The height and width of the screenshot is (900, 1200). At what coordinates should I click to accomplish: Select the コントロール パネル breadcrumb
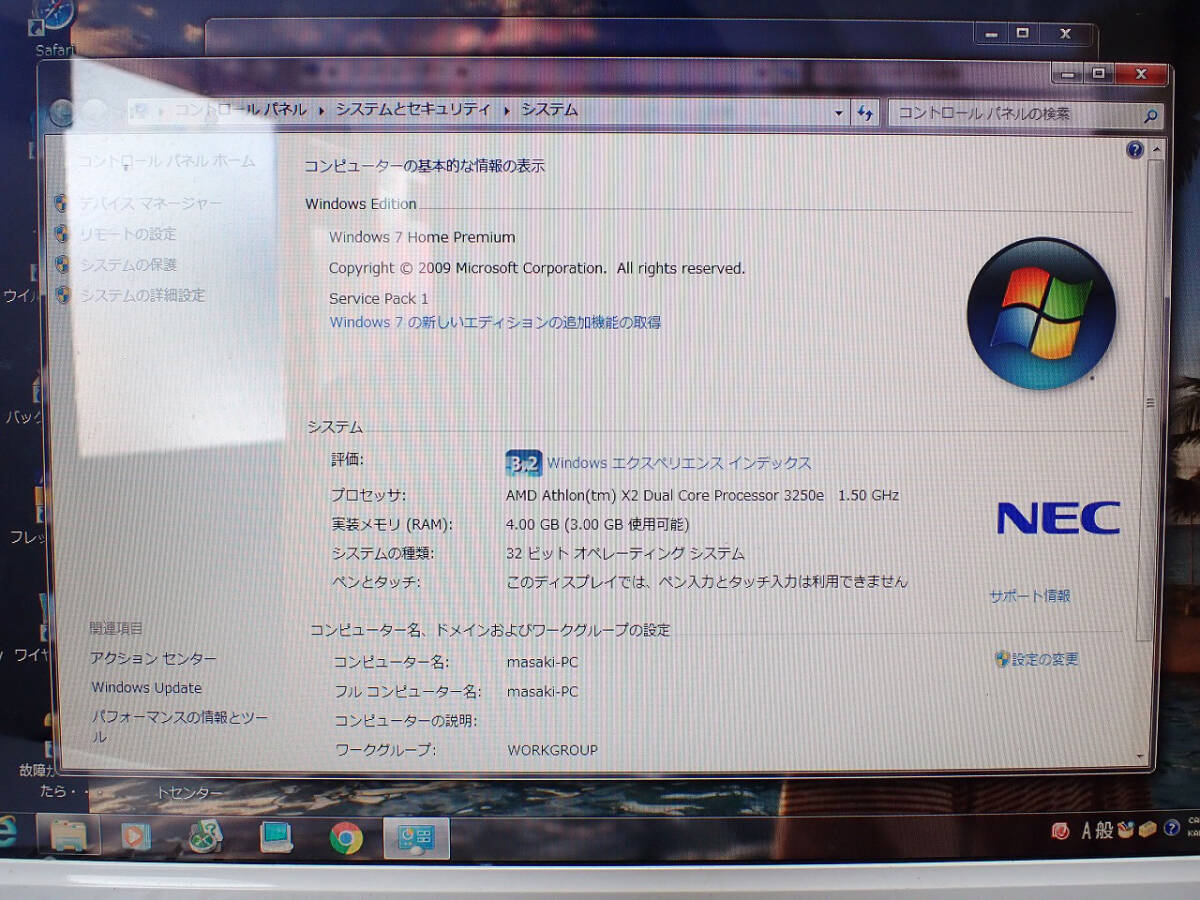pyautogui.click(x=241, y=111)
